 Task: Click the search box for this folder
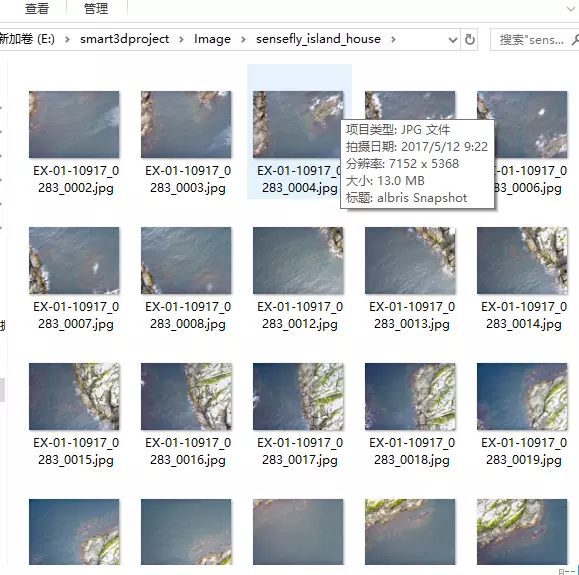pyautogui.click(x=532, y=40)
